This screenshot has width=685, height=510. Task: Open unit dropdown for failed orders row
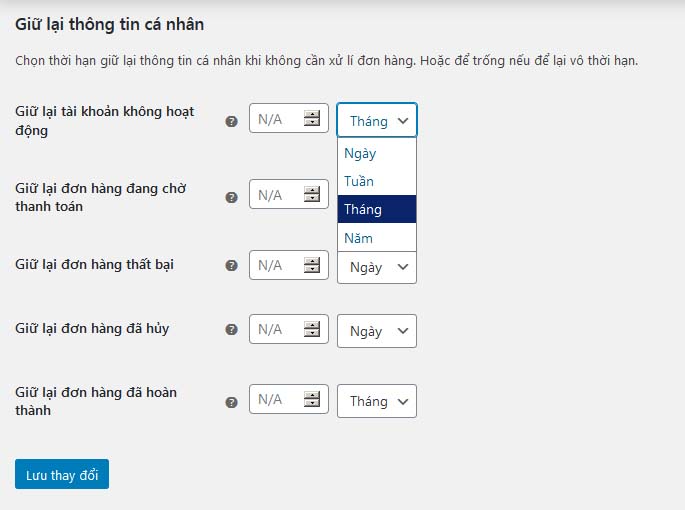click(x=377, y=267)
